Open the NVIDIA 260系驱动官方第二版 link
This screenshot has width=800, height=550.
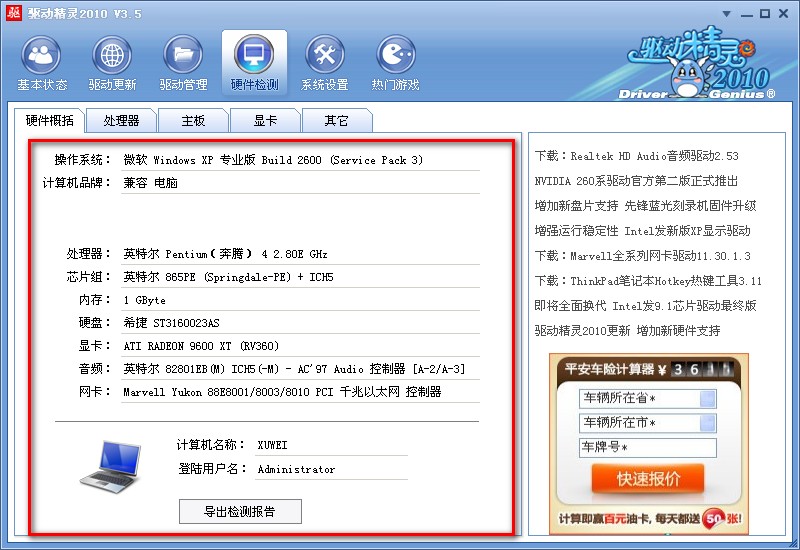pos(636,181)
